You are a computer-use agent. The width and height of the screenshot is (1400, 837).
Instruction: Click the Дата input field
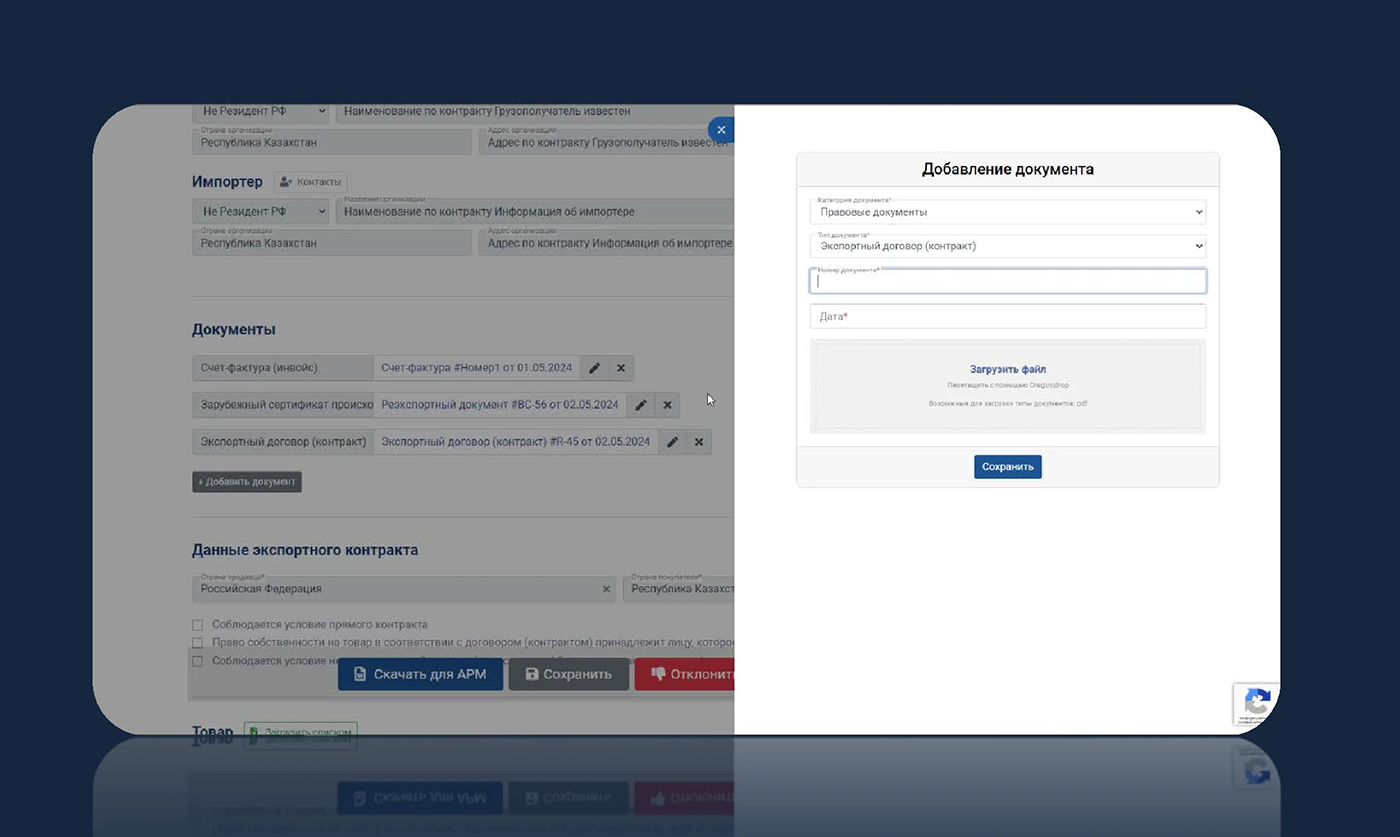[x=1008, y=316]
